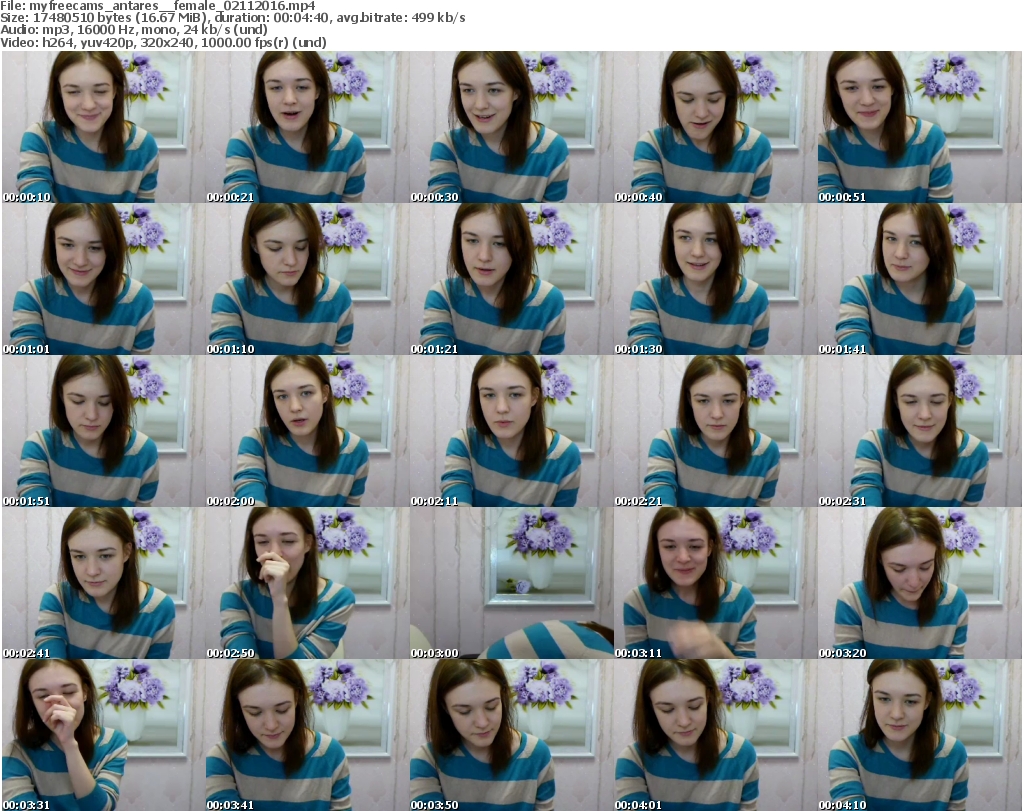The height and width of the screenshot is (811, 1024).
Task: Click the thumbnail timestamped 00:00:10
Action: 103,127
